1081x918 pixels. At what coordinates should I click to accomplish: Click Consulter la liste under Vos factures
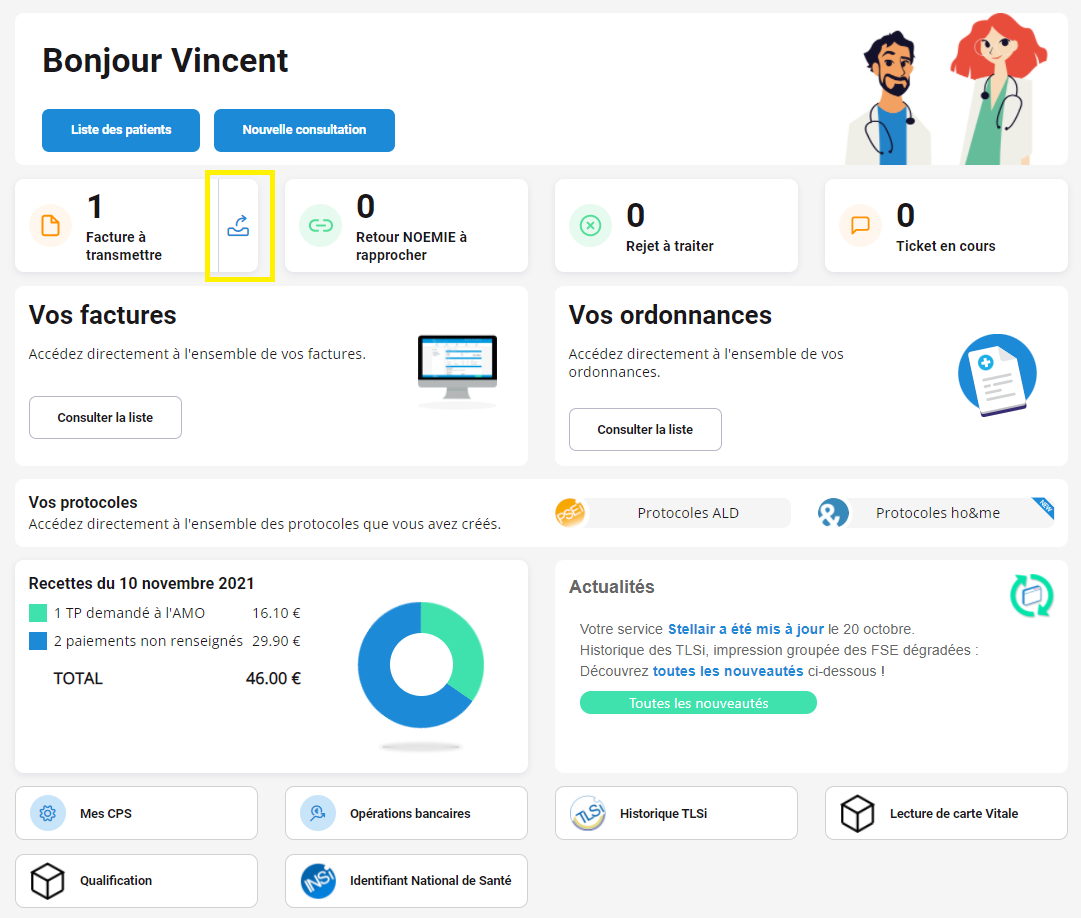pyautogui.click(x=105, y=417)
